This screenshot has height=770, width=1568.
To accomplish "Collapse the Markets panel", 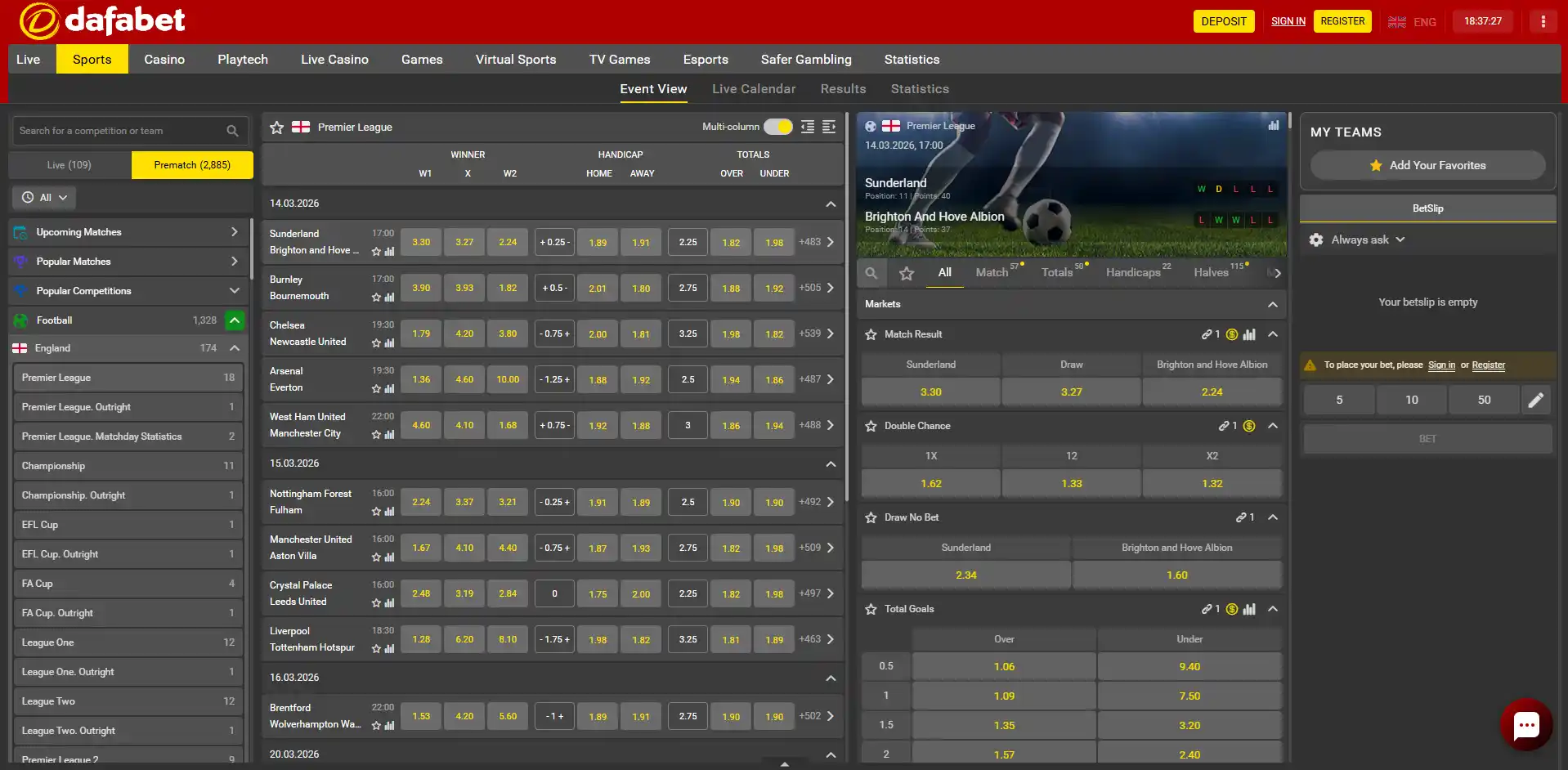I will 1272,304.
